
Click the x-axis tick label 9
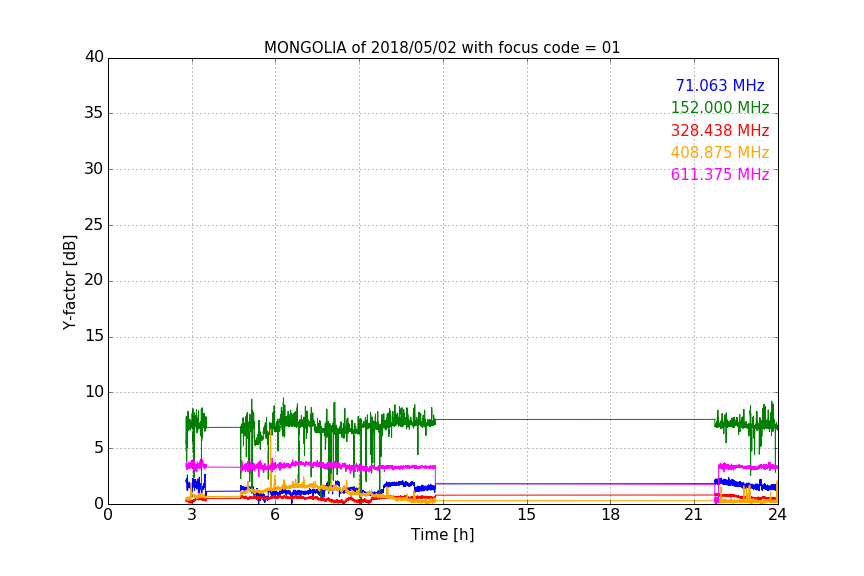click(x=359, y=515)
